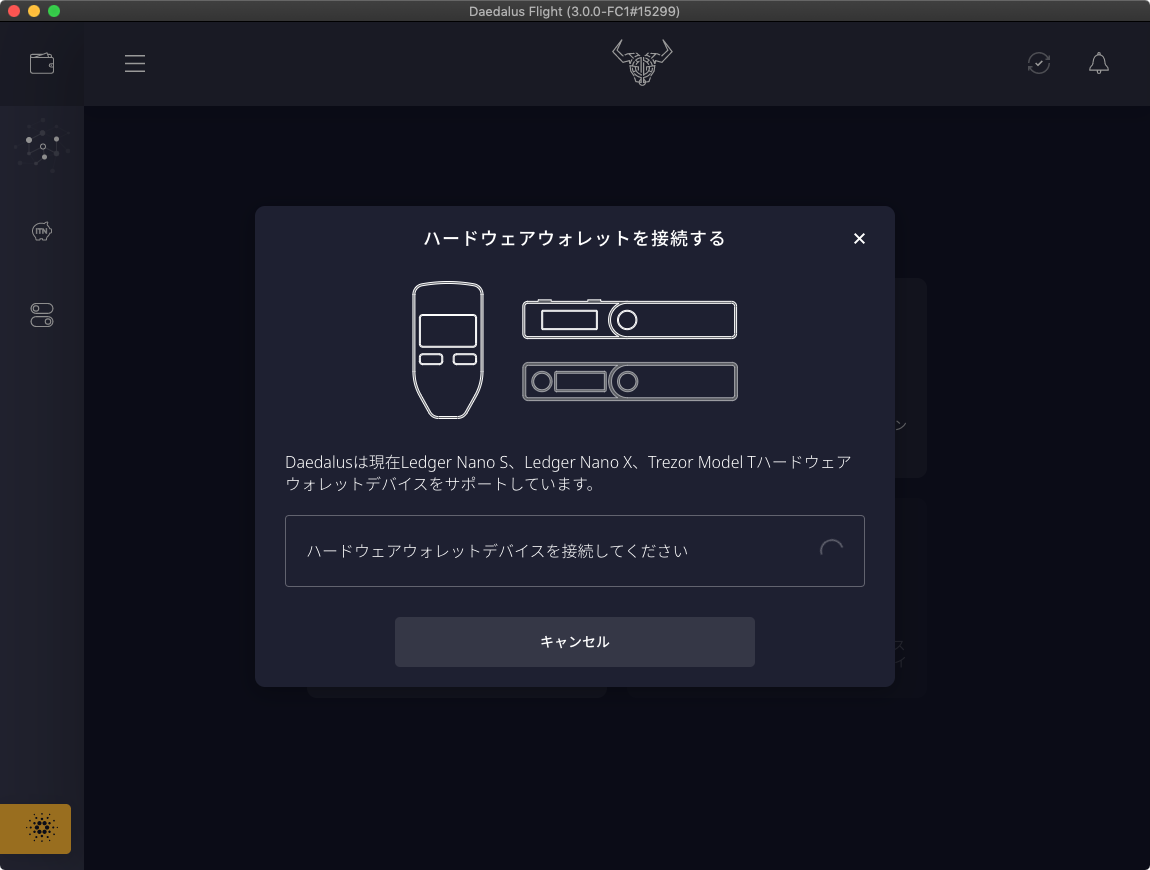Image resolution: width=1150 pixels, height=870 pixels.
Task: Open the notifications bell icon
Action: [x=1098, y=63]
